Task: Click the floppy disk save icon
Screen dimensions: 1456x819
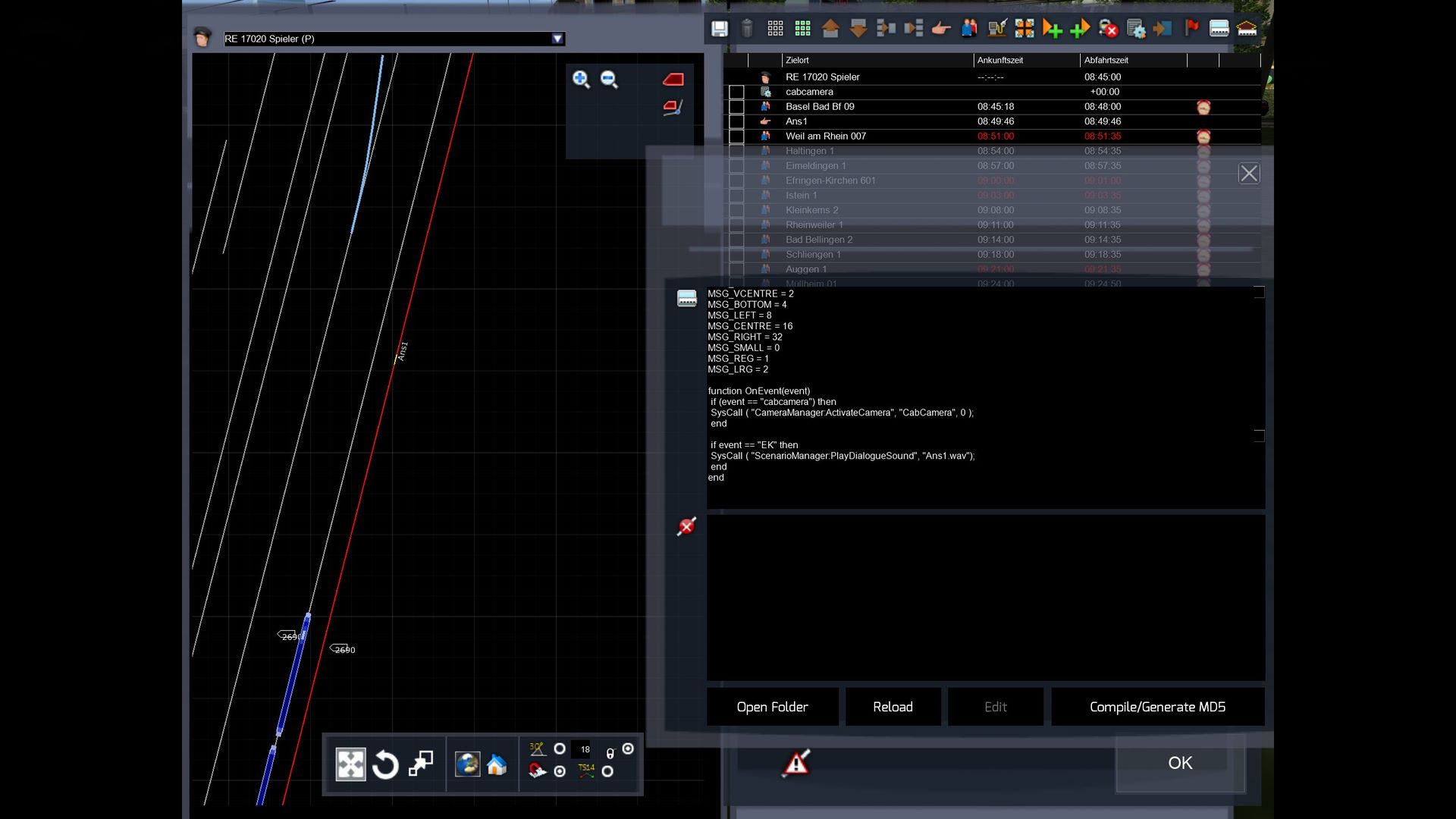Action: [719, 29]
